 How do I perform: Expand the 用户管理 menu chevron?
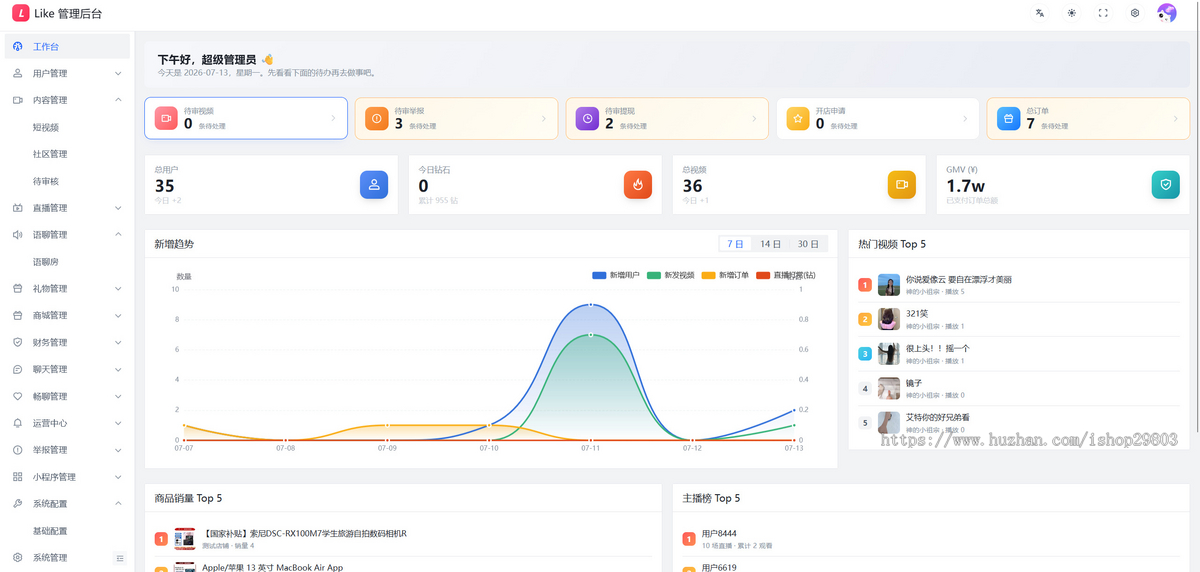118,74
